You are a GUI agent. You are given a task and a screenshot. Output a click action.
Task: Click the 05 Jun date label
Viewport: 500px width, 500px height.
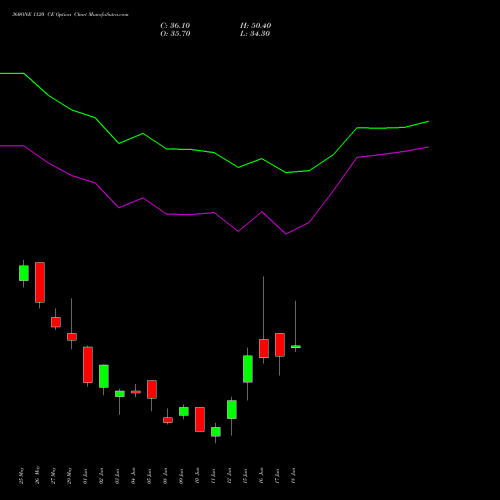[x=150, y=476]
